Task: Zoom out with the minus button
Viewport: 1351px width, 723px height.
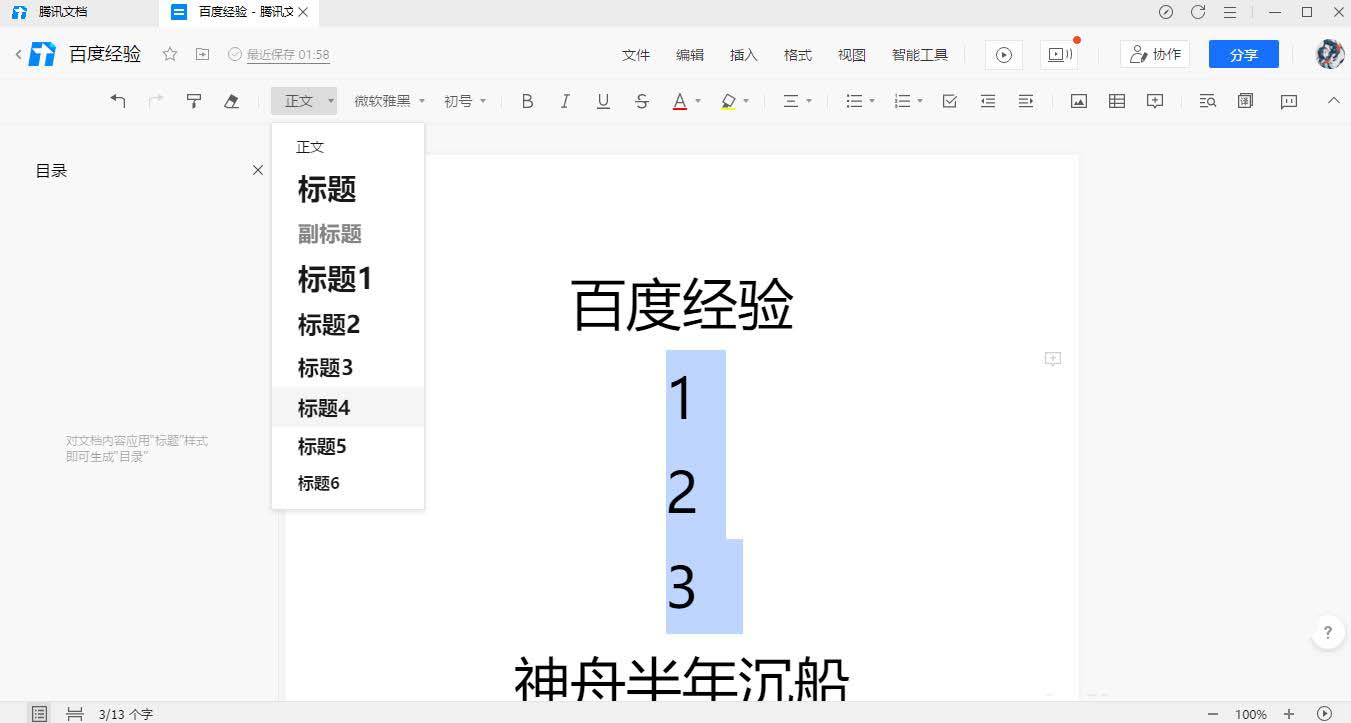Action: (1213, 714)
